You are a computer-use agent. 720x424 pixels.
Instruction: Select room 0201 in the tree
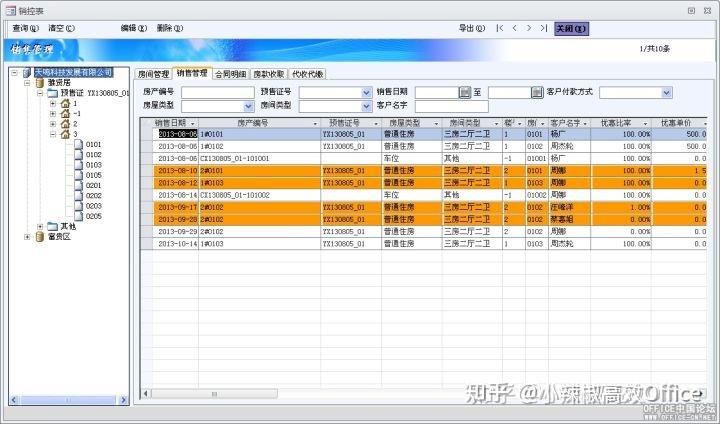pos(93,186)
